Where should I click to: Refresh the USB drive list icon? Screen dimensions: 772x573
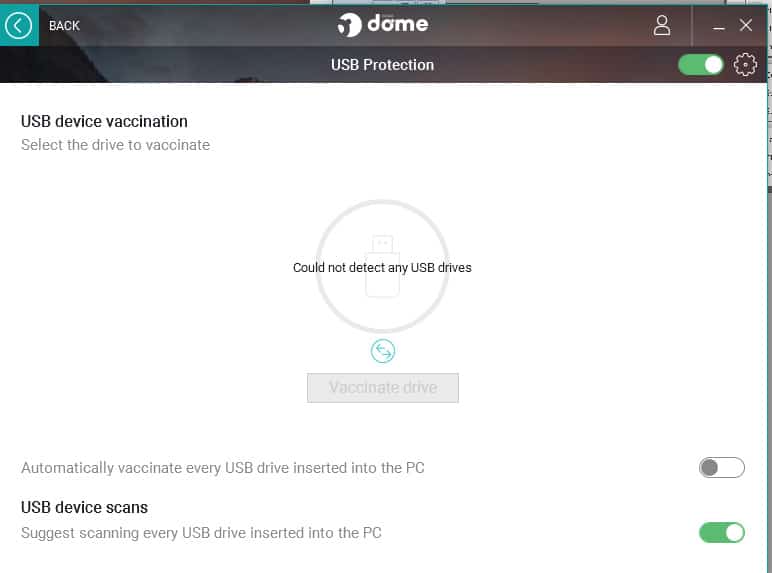pos(383,351)
